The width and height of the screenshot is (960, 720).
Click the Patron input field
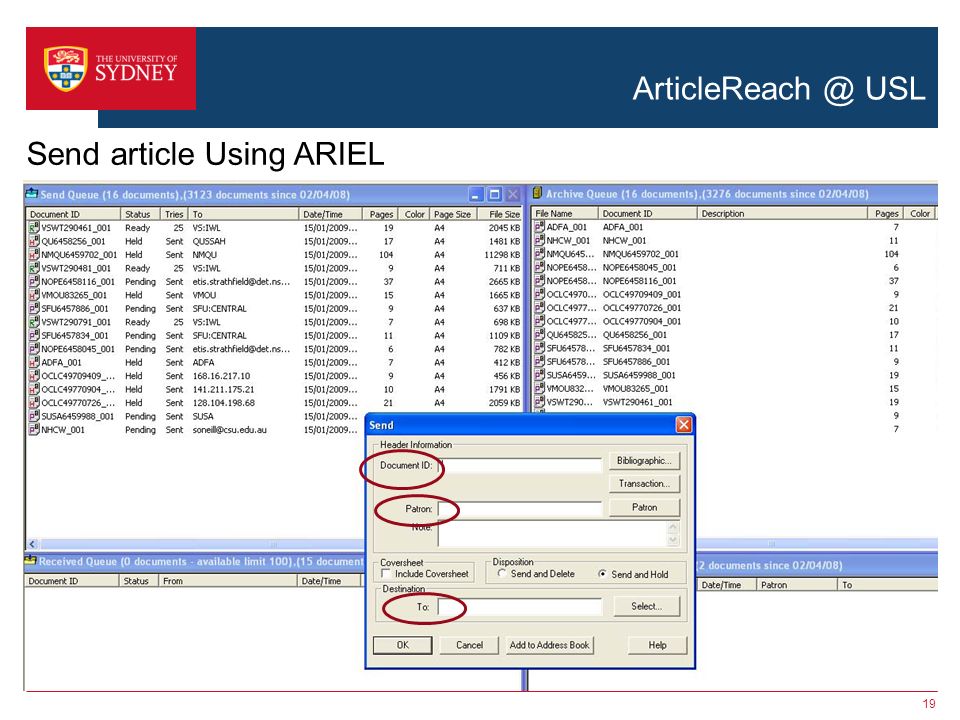coord(520,509)
